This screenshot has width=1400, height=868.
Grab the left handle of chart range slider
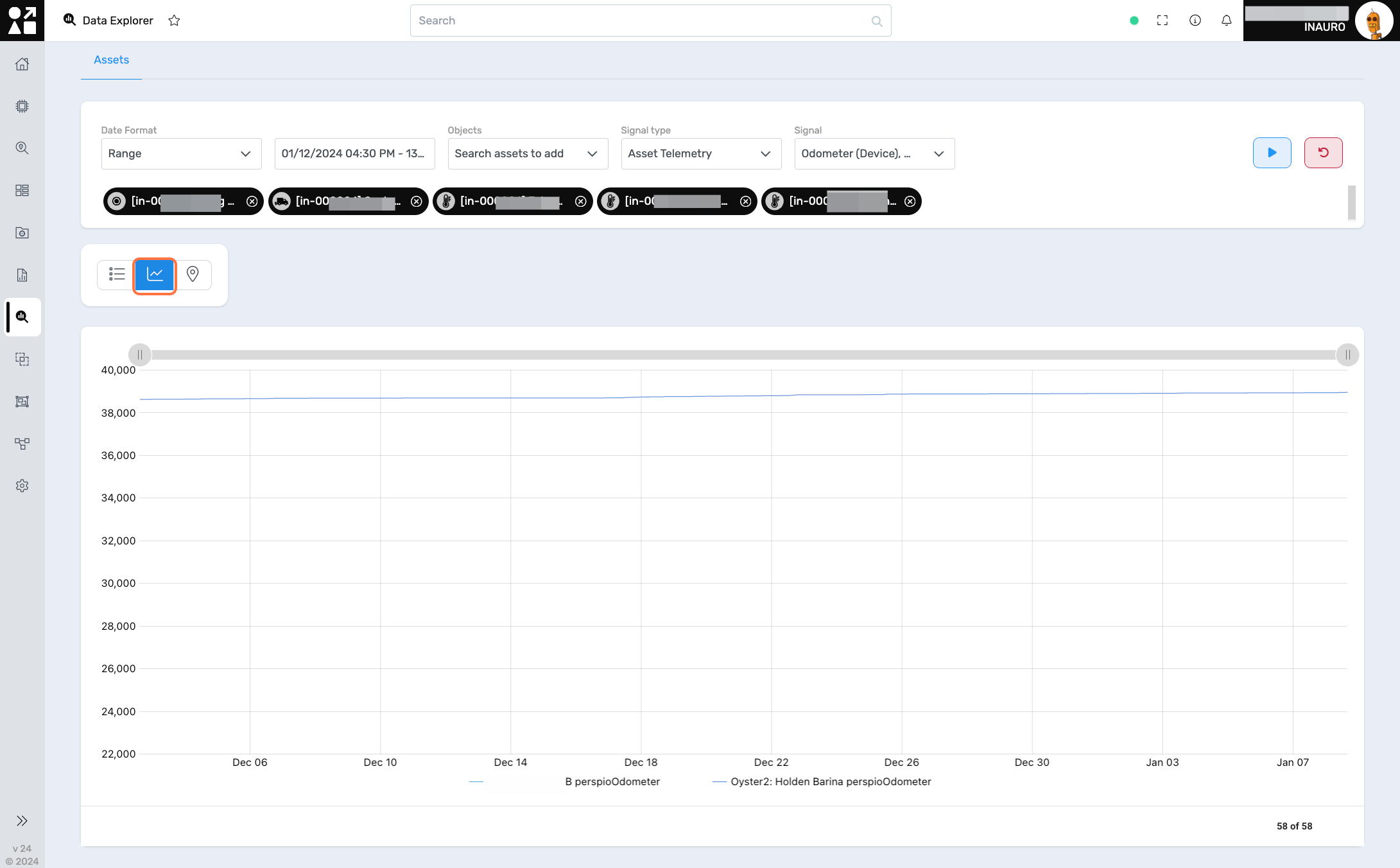point(140,355)
